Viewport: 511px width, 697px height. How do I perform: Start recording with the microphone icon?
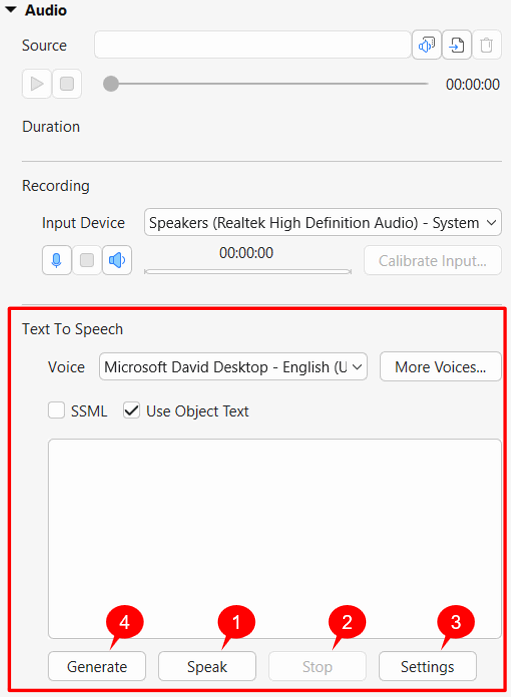click(56, 260)
